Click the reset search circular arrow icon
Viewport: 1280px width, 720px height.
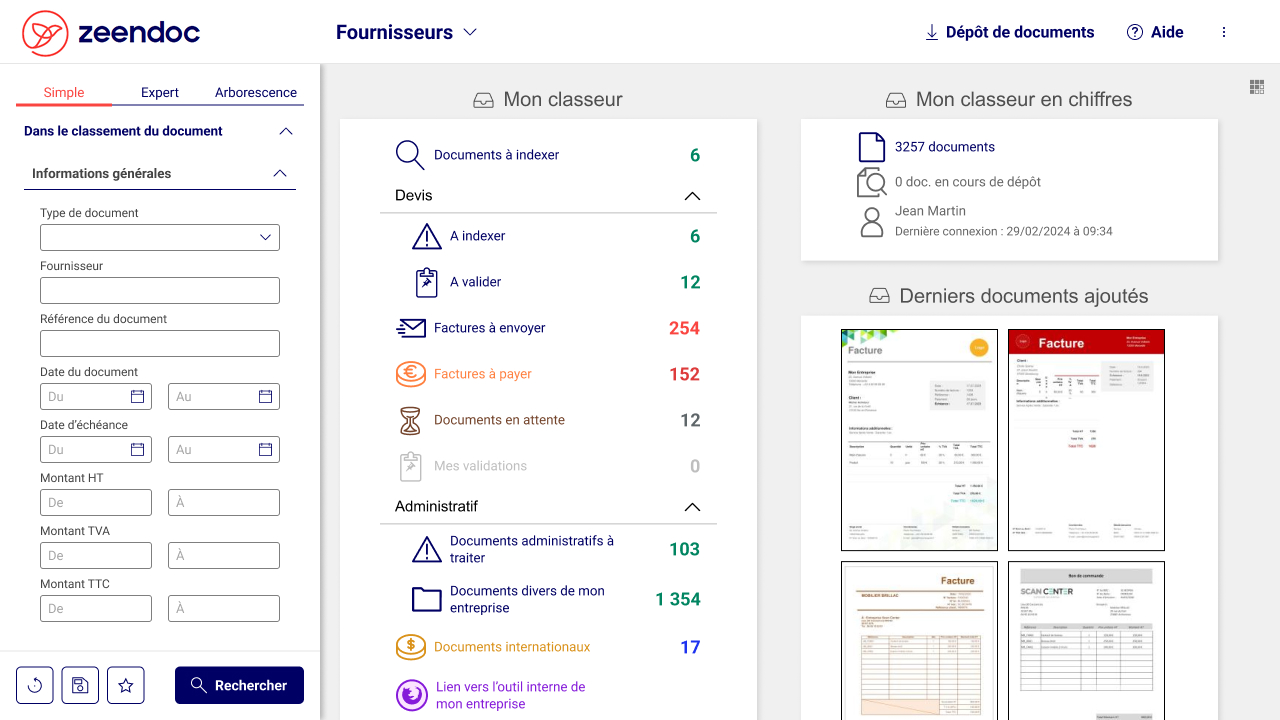[35, 685]
